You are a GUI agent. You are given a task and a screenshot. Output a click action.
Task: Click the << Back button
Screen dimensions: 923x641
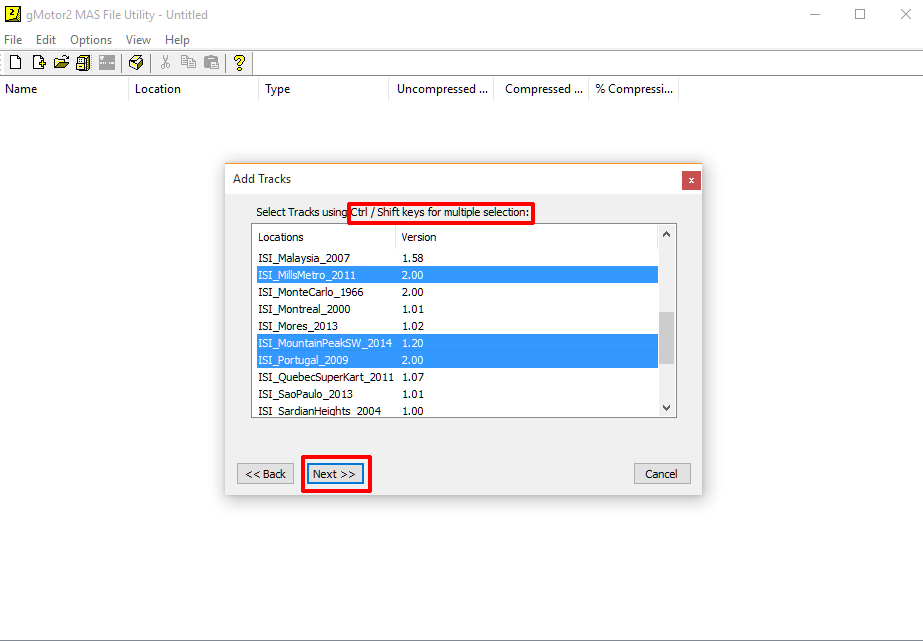265,474
